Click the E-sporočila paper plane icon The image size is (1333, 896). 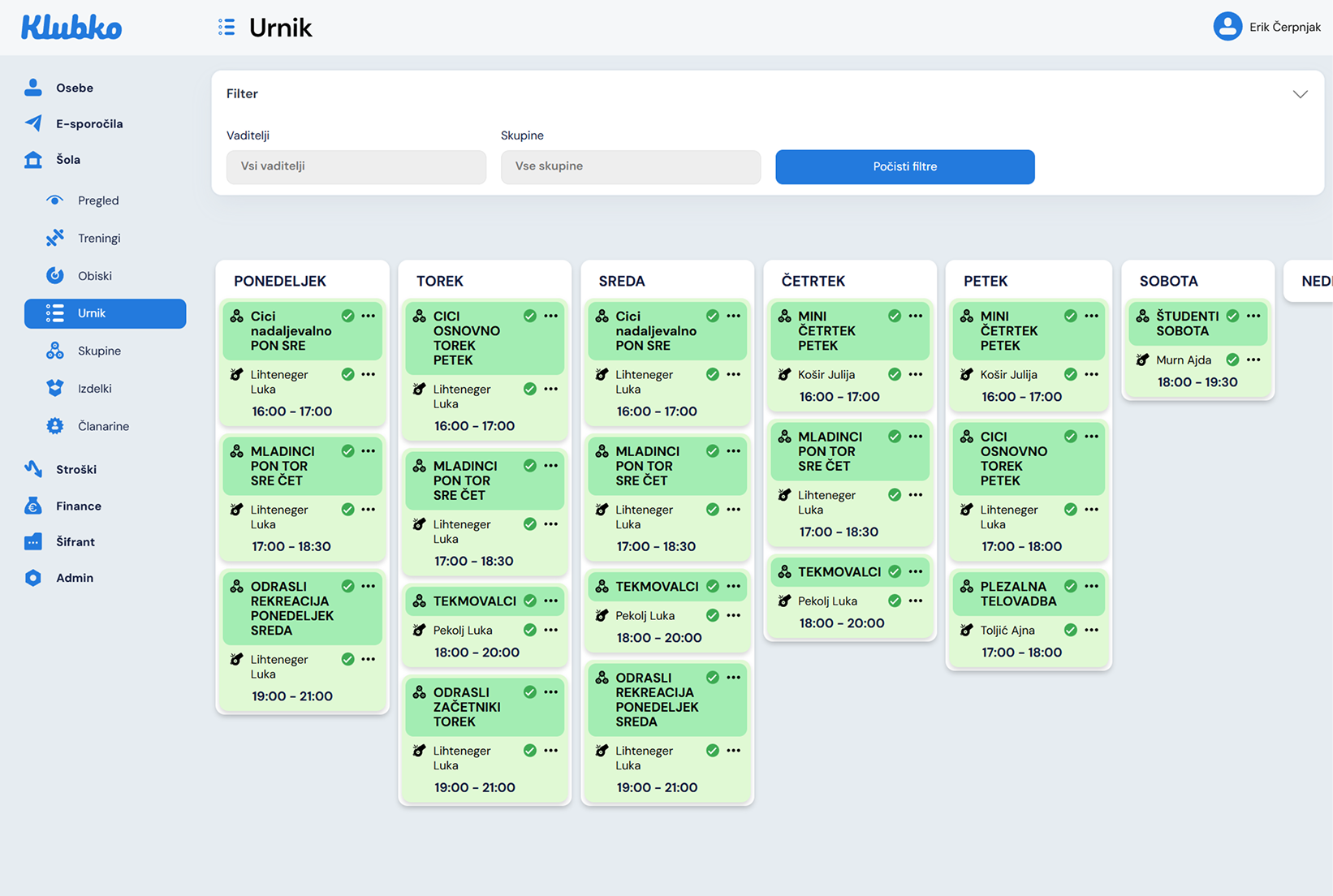coord(33,123)
